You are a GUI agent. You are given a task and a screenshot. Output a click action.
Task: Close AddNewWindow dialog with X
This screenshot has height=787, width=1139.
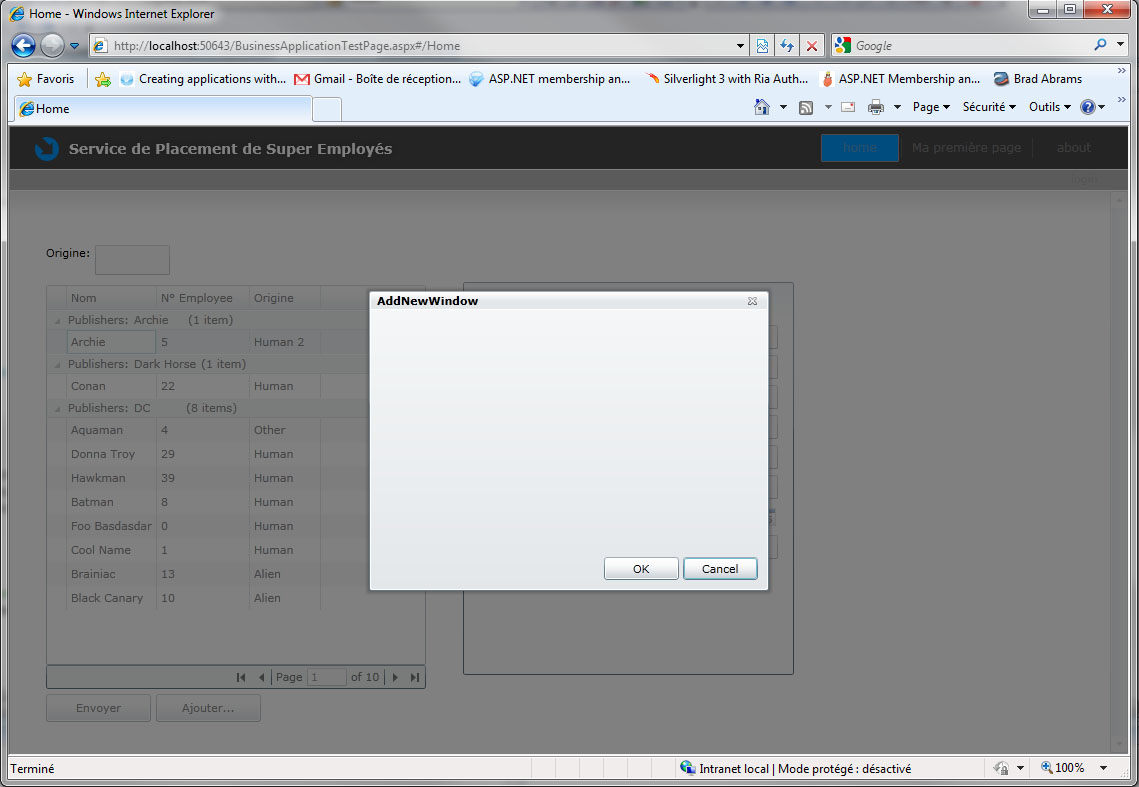point(752,301)
